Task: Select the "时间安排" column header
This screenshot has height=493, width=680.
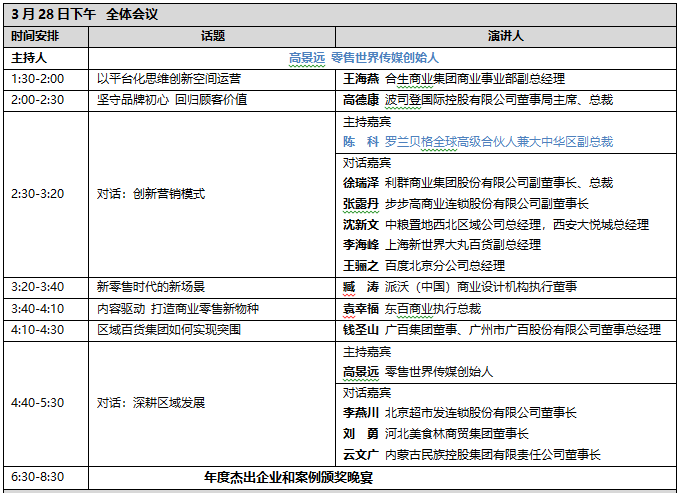Action: (36, 36)
